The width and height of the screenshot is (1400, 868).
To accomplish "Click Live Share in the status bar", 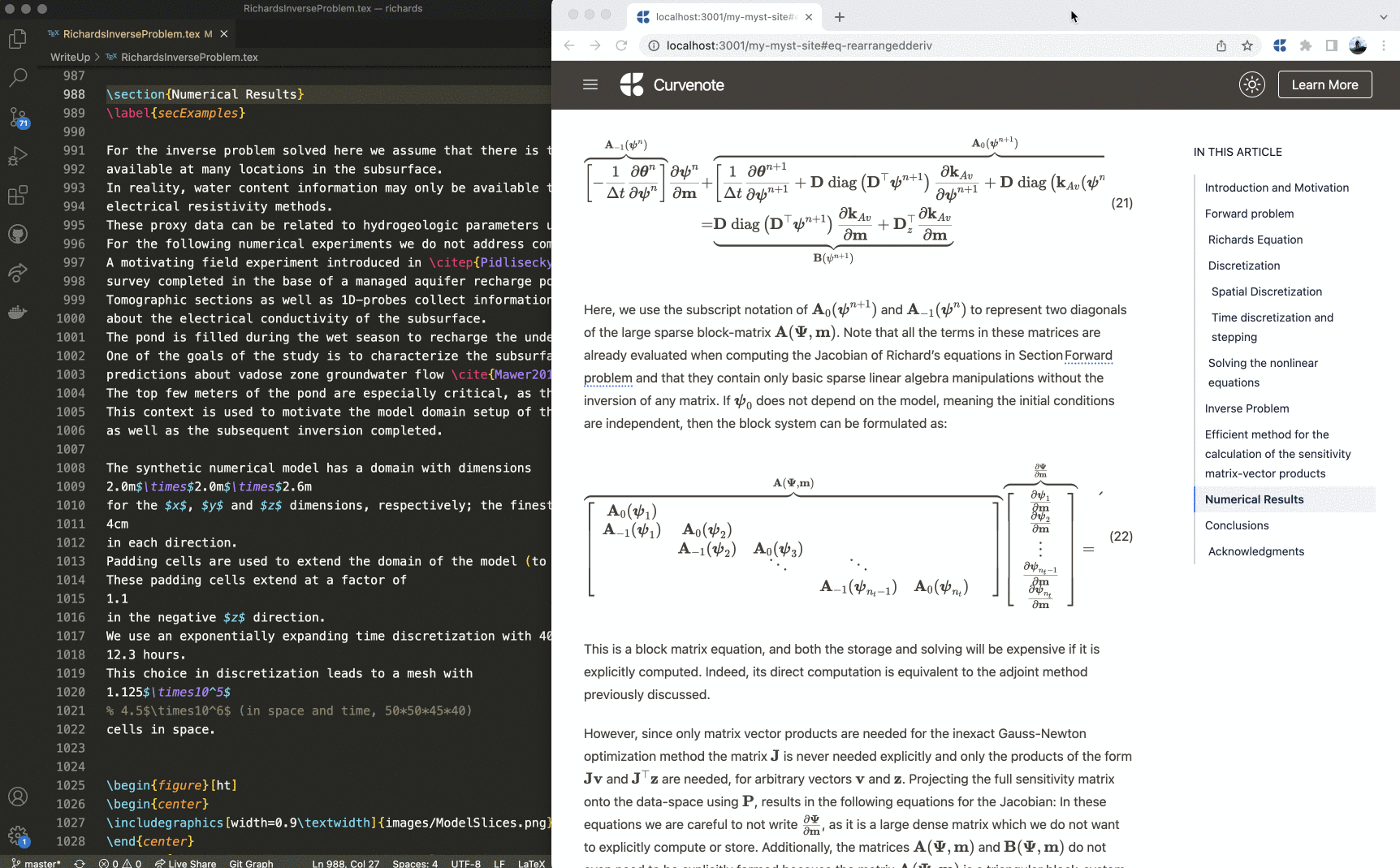I will tap(185, 863).
